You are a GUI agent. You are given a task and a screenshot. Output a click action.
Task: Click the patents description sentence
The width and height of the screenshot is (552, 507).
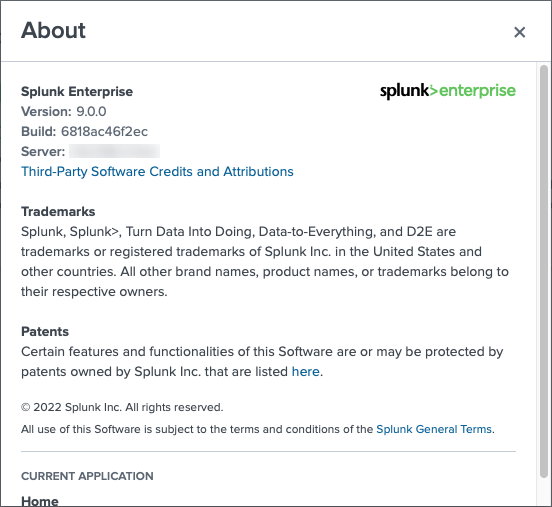(262, 362)
